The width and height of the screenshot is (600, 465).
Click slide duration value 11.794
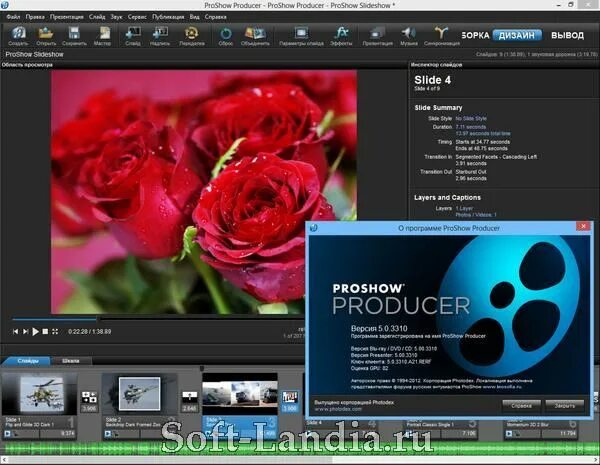pyautogui.click(x=569, y=434)
